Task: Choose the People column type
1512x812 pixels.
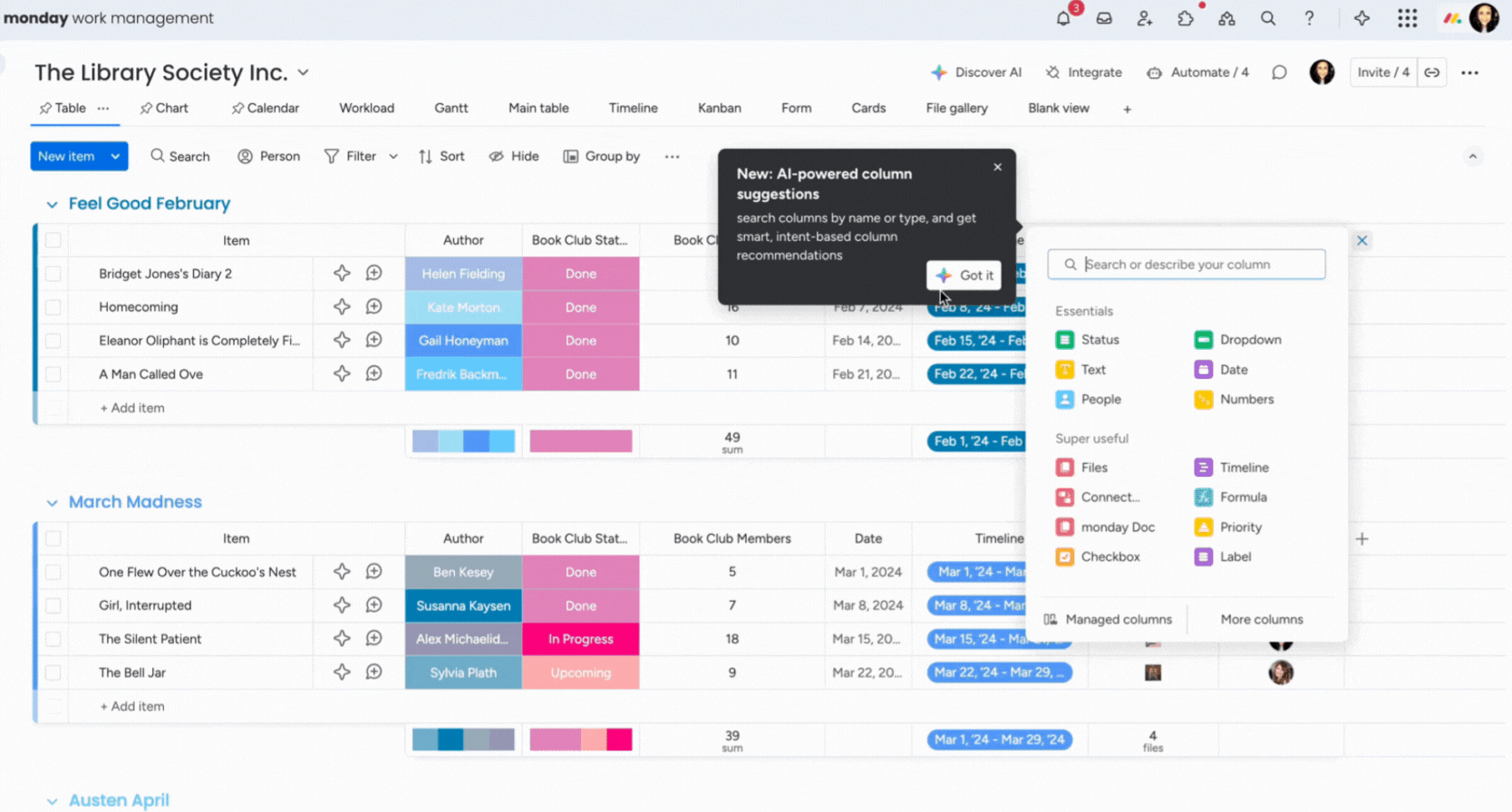Action: 1089,400
